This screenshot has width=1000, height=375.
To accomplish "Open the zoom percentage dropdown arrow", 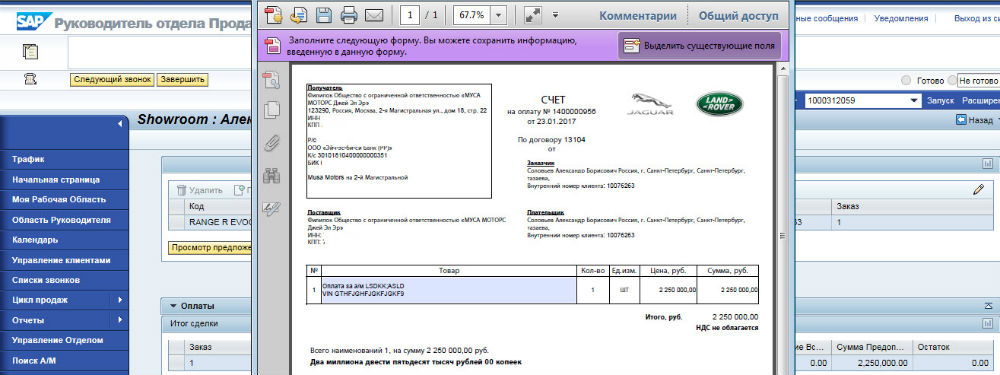I will (499, 15).
